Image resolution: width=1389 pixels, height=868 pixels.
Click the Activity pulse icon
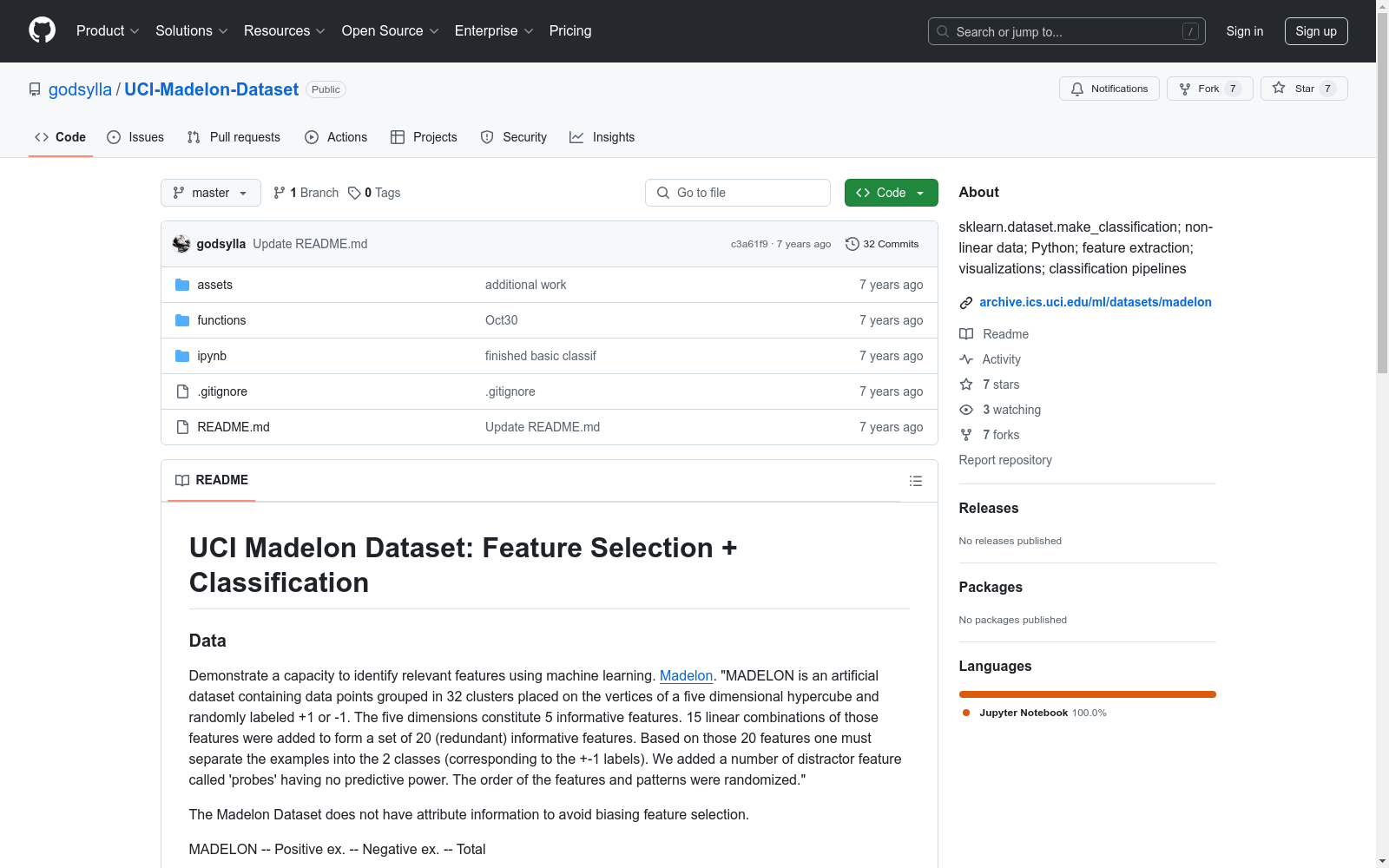pos(966,359)
